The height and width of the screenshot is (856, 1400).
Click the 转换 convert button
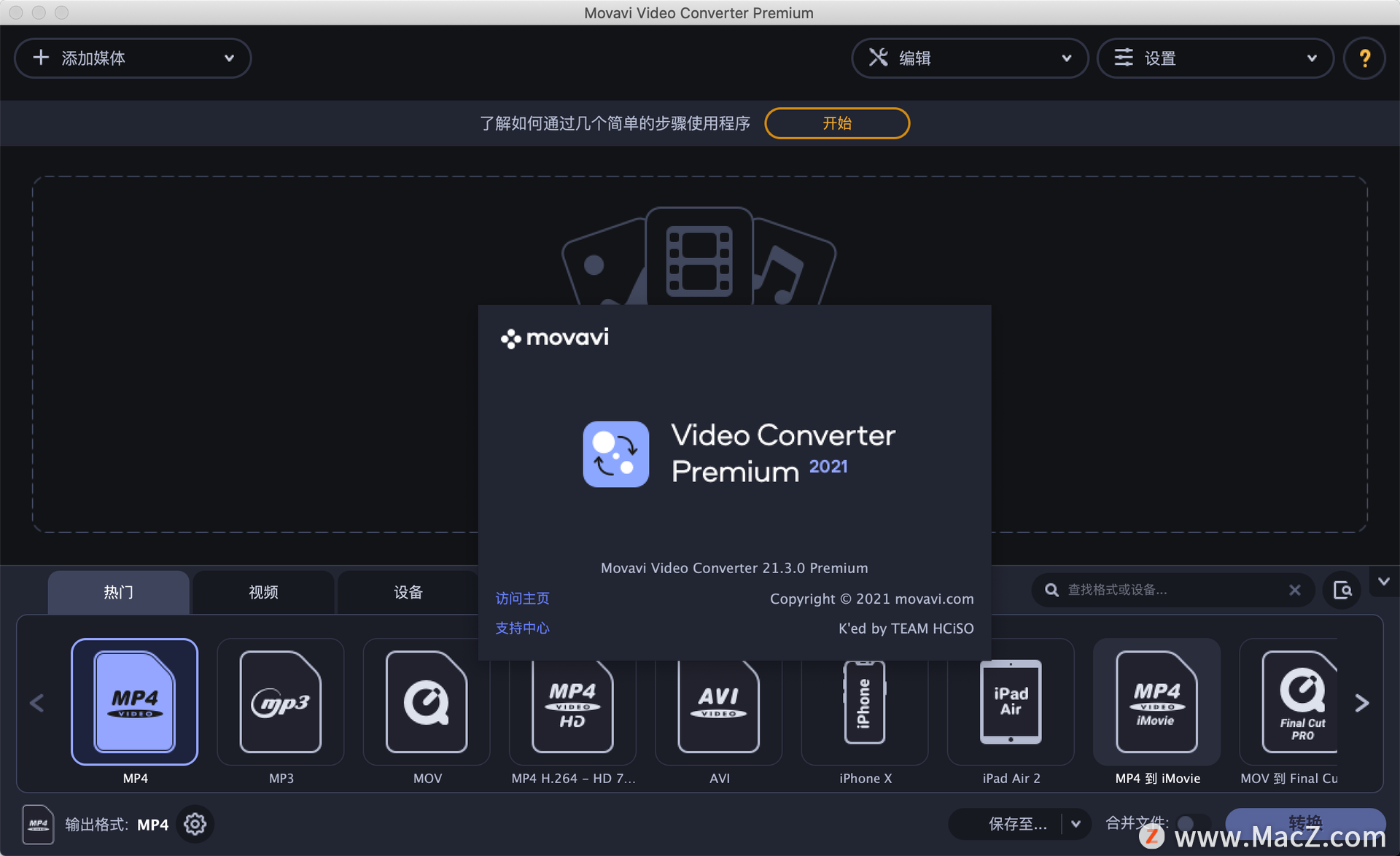pos(1305,824)
